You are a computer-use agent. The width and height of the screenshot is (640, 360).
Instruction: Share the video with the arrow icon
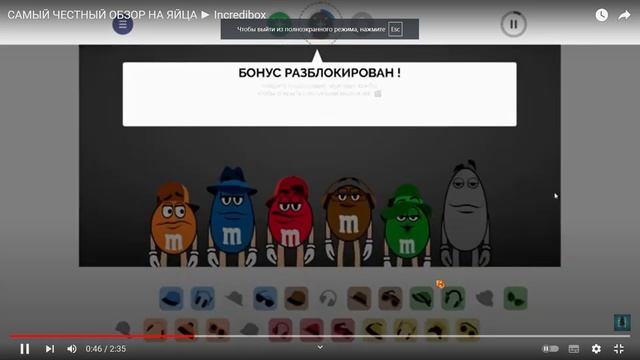(x=624, y=15)
